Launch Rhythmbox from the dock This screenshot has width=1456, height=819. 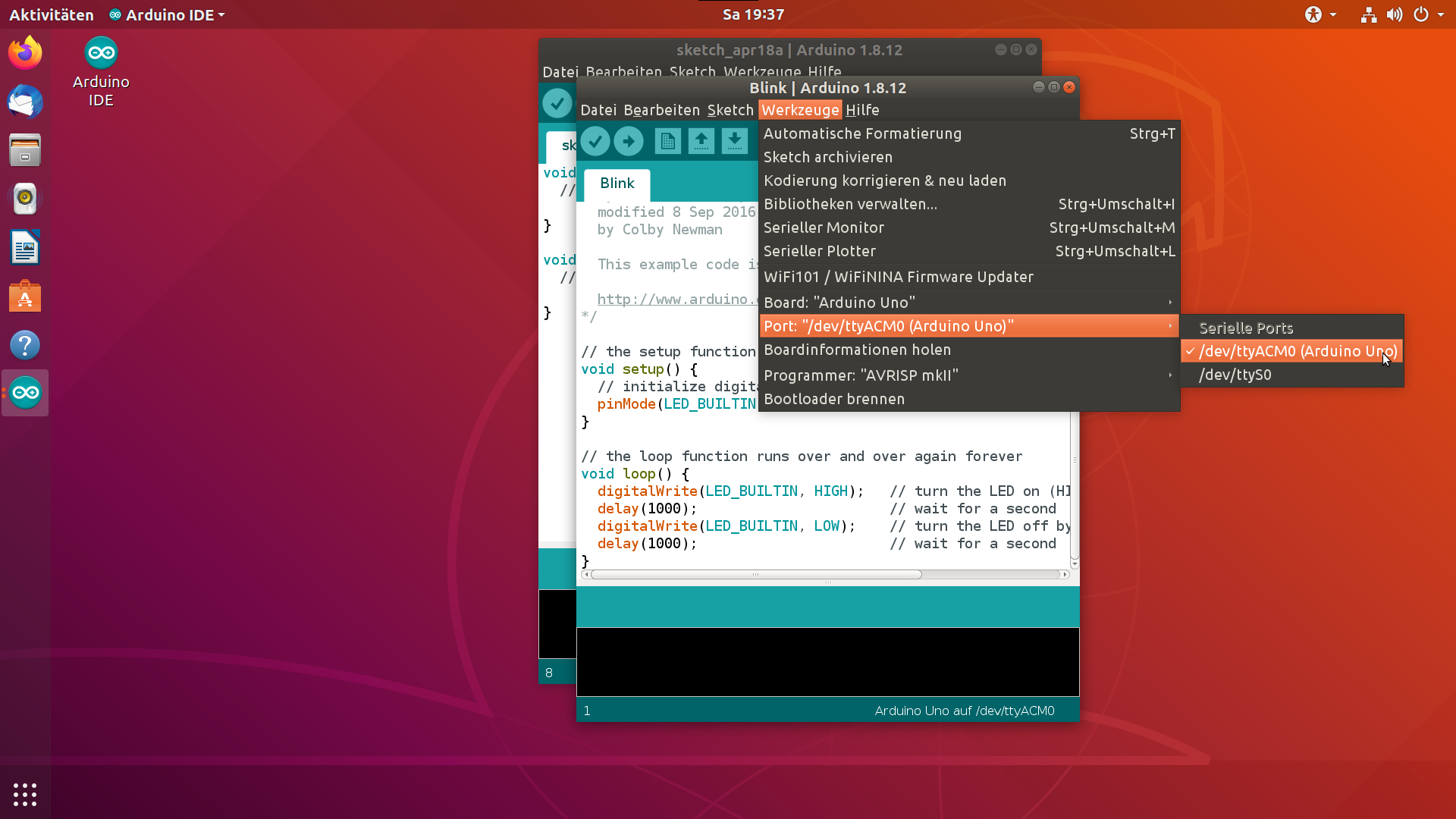[25, 199]
